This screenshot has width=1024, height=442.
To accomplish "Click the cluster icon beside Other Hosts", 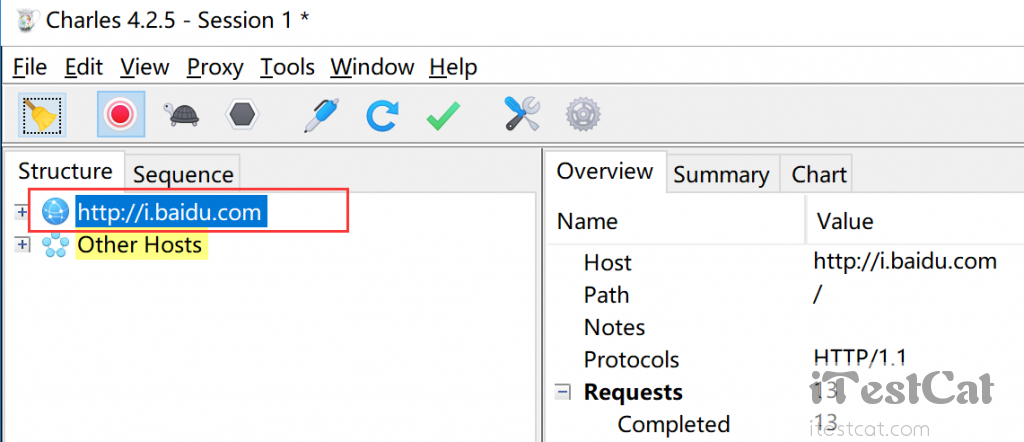I will pyautogui.click(x=56, y=245).
